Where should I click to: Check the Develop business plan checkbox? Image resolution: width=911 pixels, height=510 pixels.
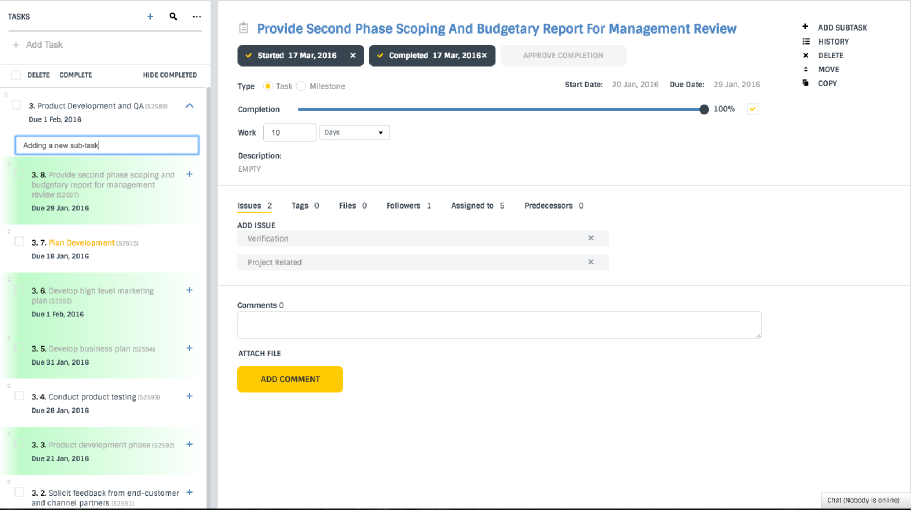coord(19,348)
